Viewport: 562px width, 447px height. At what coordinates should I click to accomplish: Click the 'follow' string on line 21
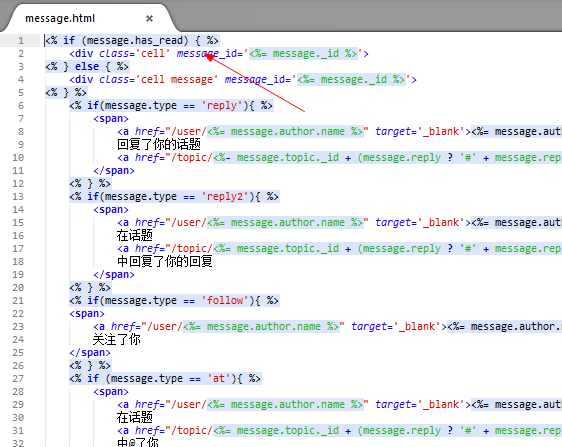(225, 301)
